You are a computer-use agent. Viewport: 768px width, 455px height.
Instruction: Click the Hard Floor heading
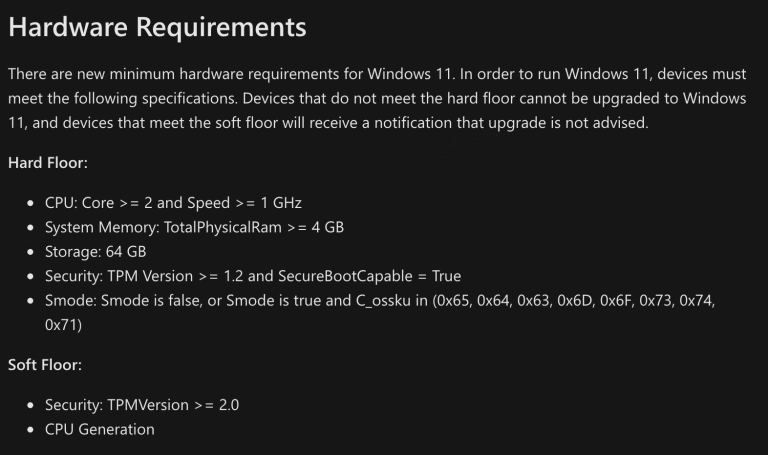pyautogui.click(x=48, y=163)
